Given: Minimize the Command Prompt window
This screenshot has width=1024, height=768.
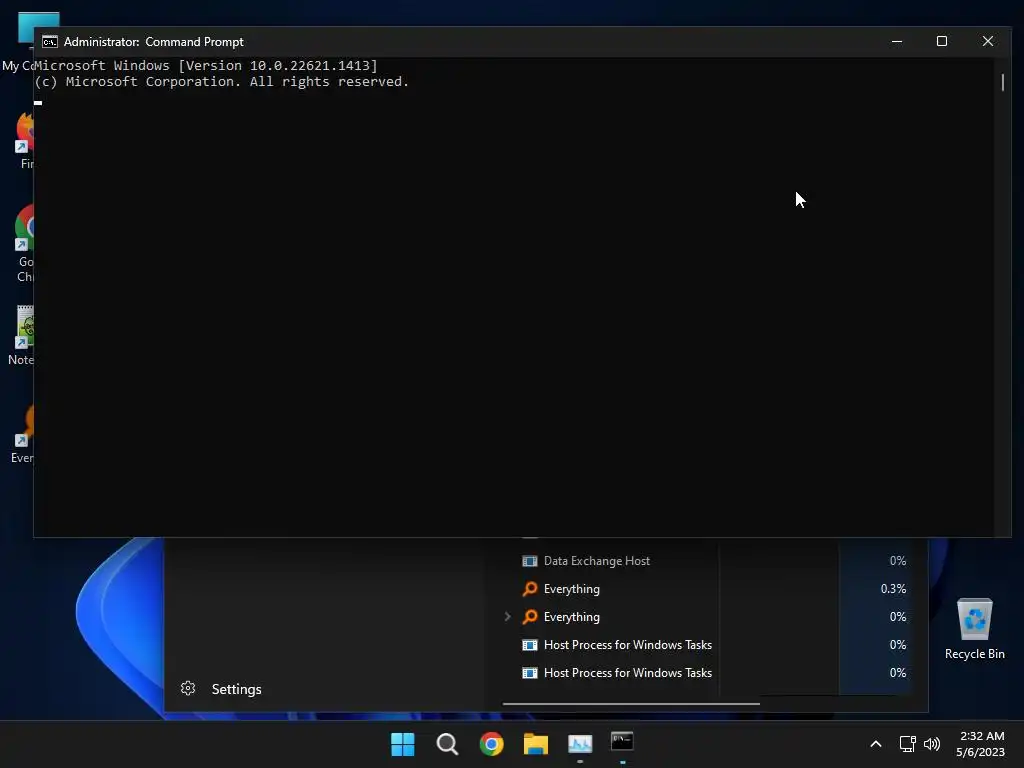Looking at the screenshot, I should 897,41.
